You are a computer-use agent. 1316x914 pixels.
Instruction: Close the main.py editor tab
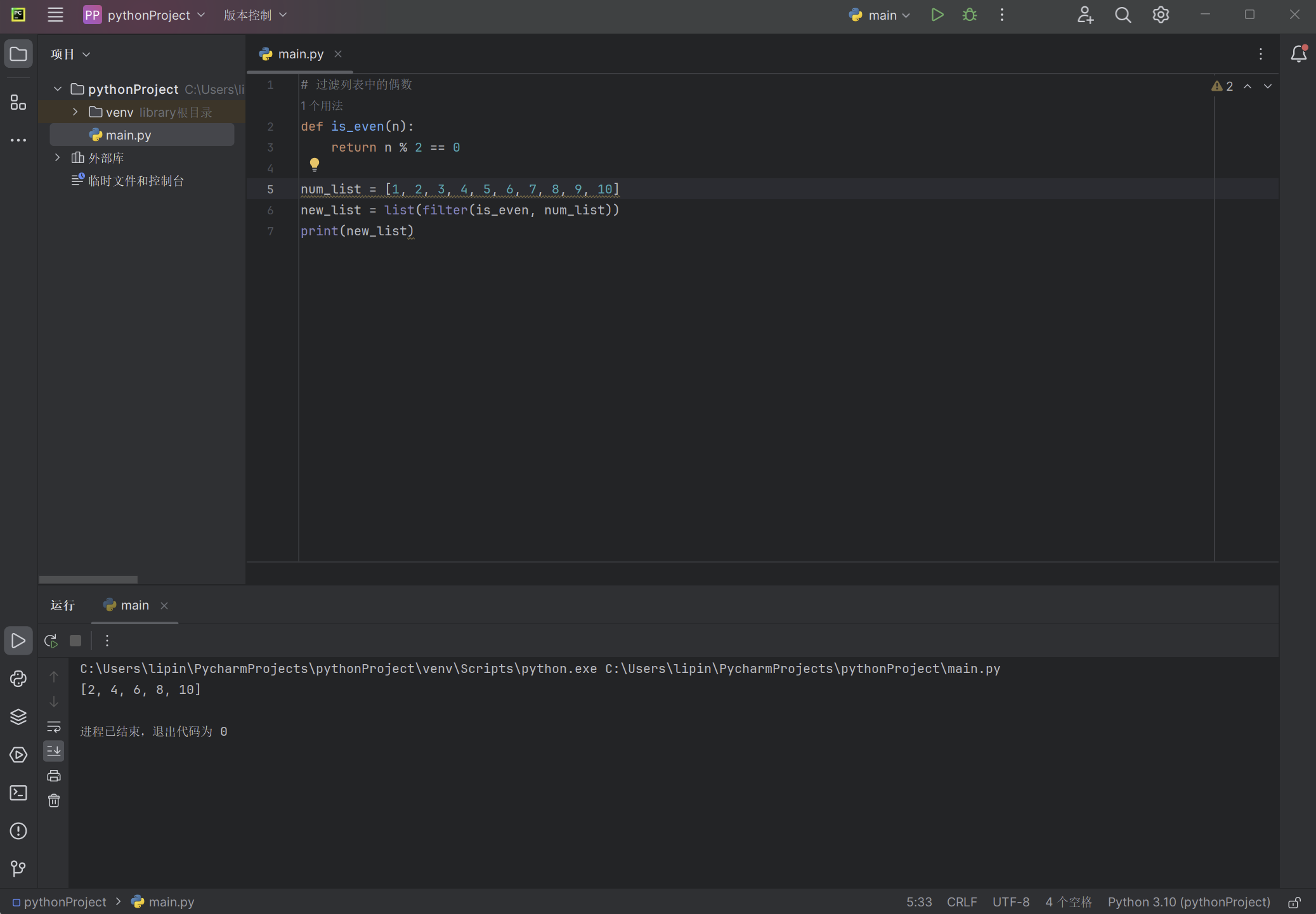(x=338, y=54)
